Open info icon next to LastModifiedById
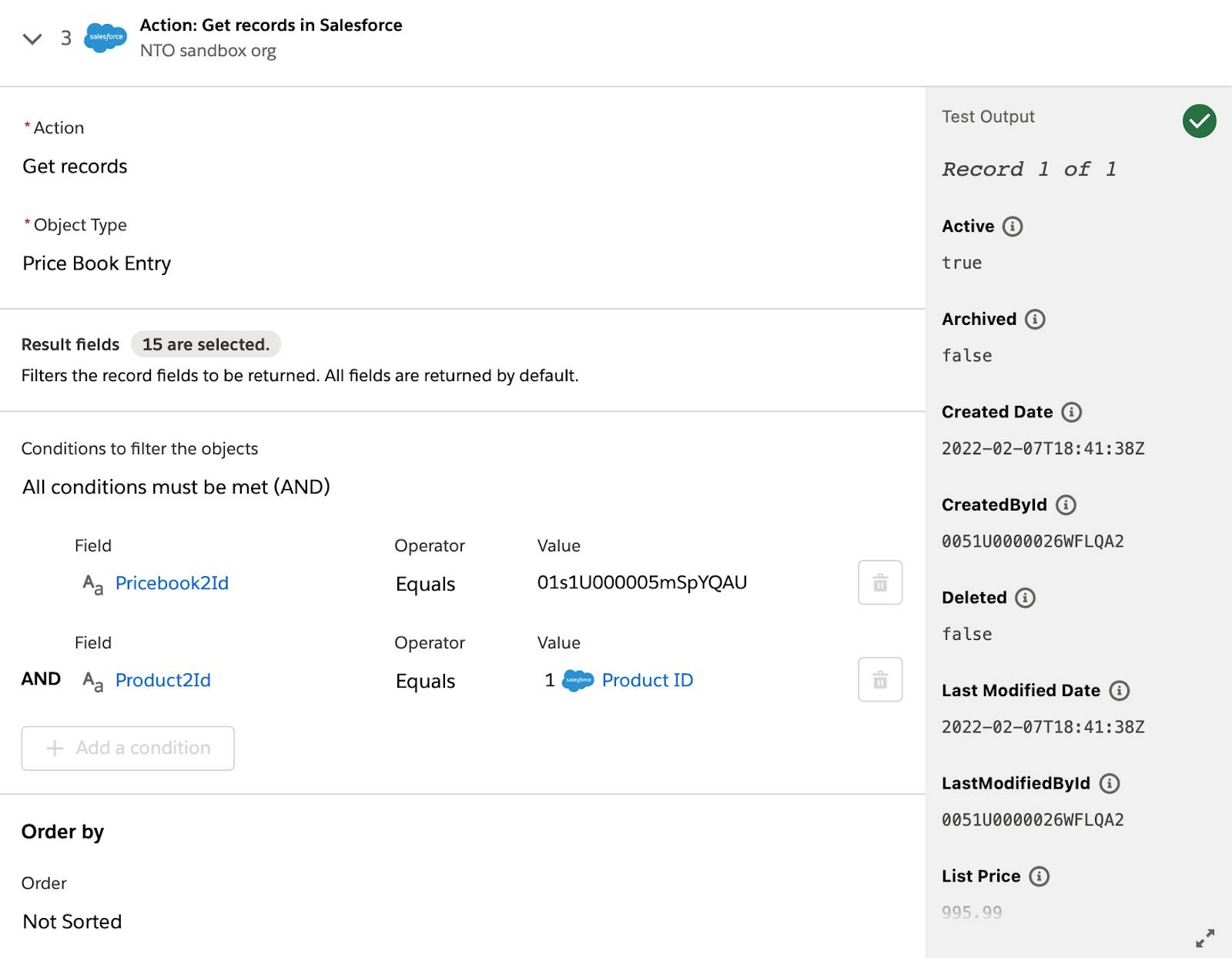 (1109, 783)
